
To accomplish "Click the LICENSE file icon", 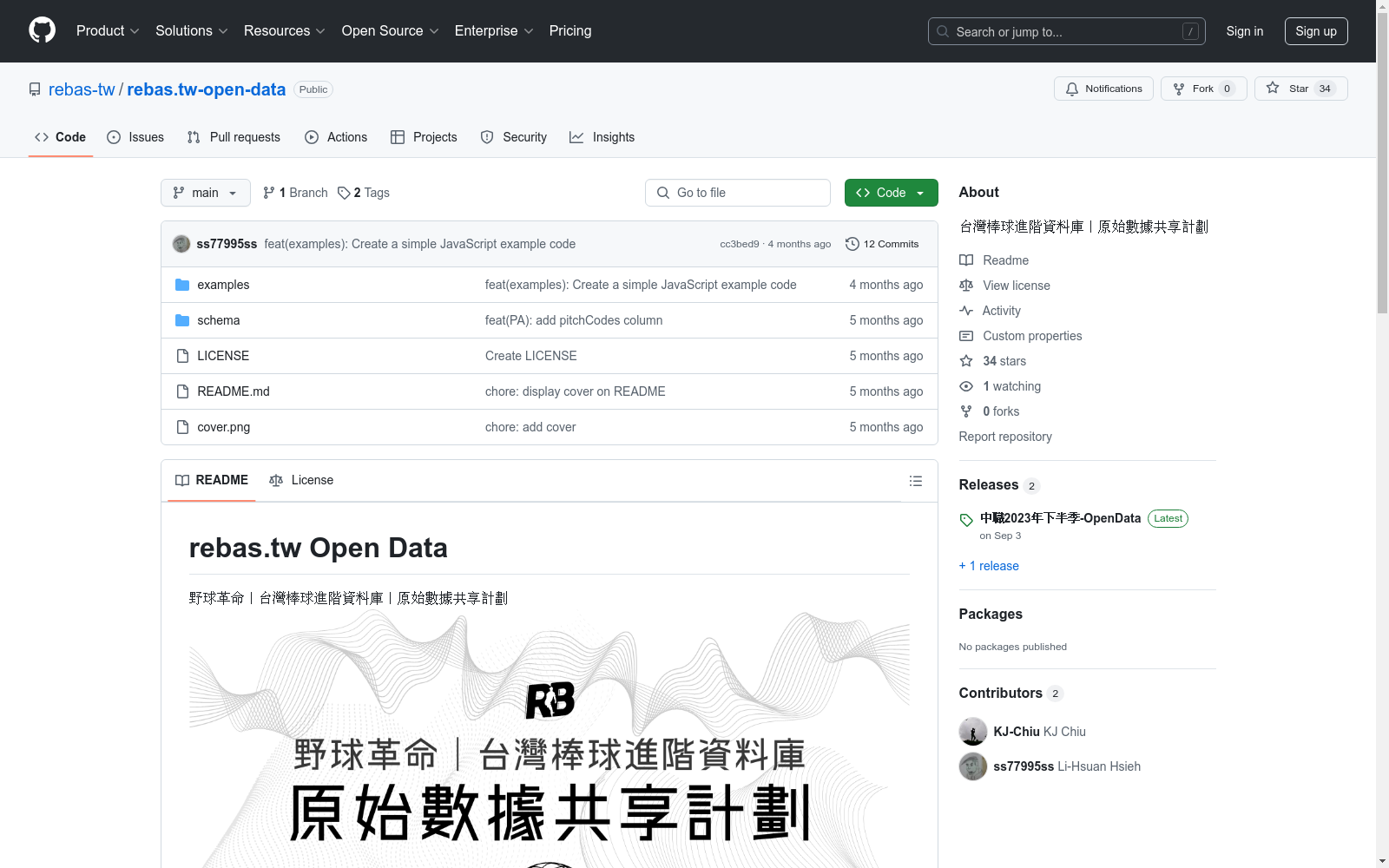I will coord(182,356).
